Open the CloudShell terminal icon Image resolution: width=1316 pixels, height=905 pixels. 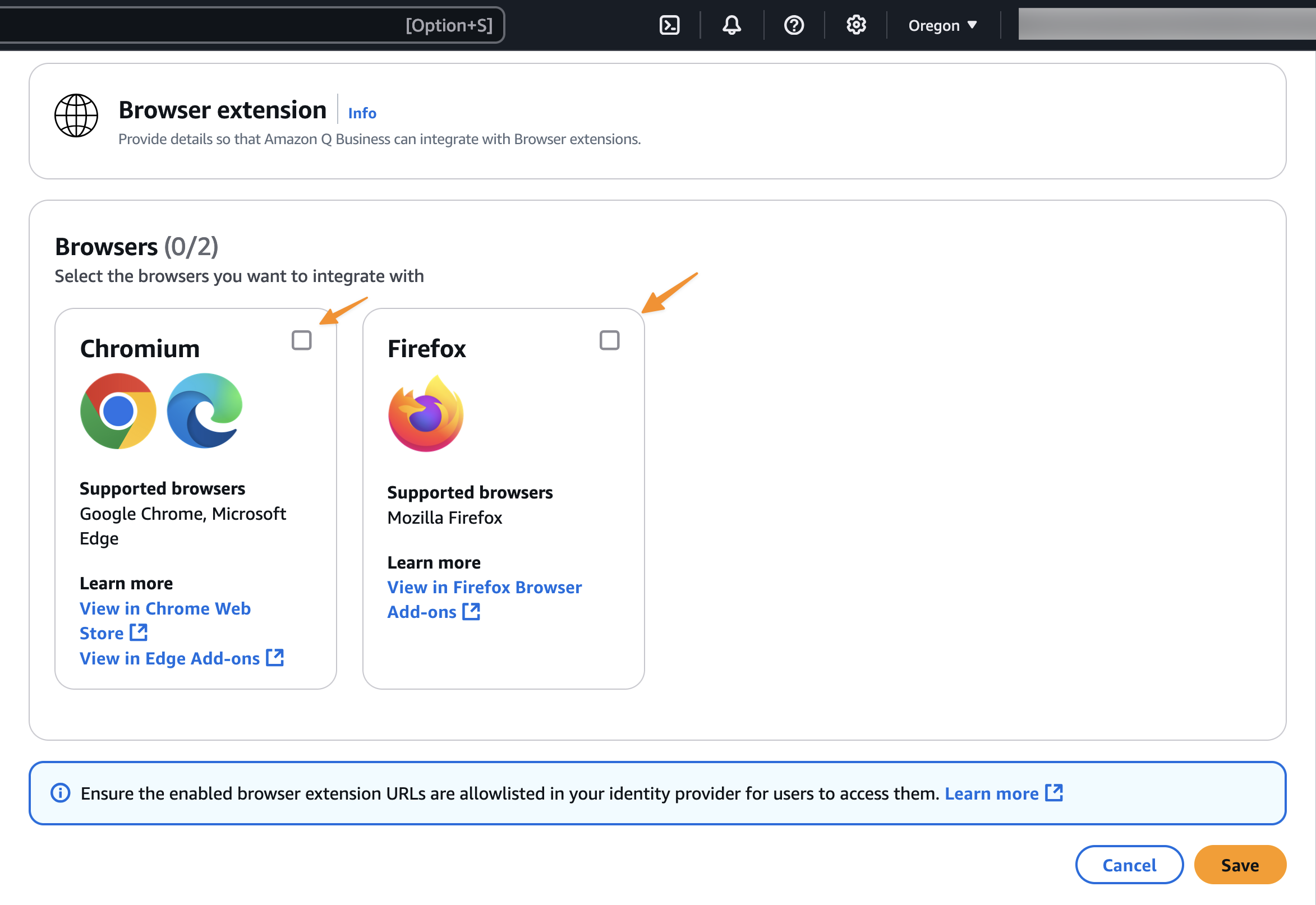(x=669, y=26)
